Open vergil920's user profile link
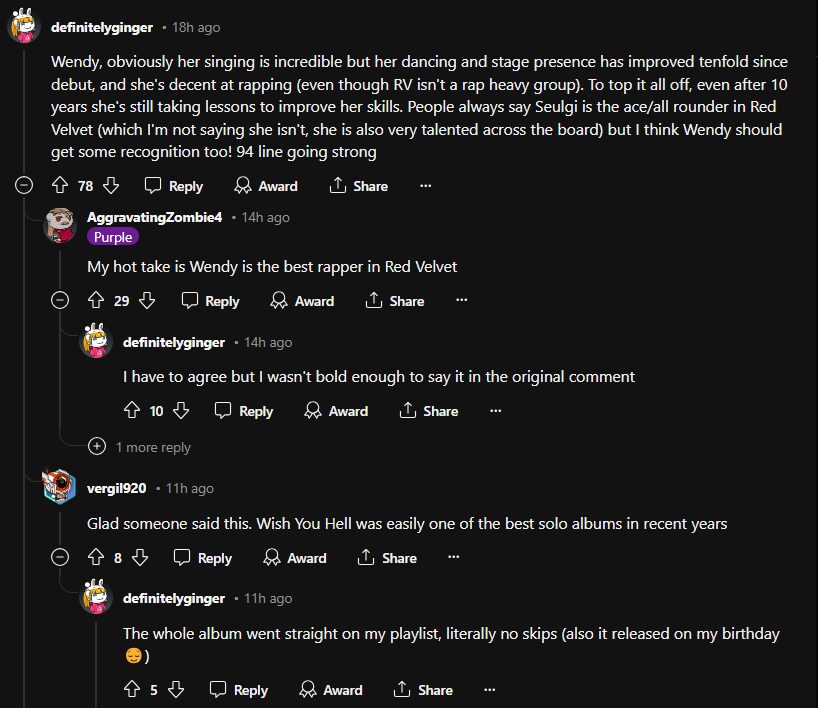 tap(116, 488)
